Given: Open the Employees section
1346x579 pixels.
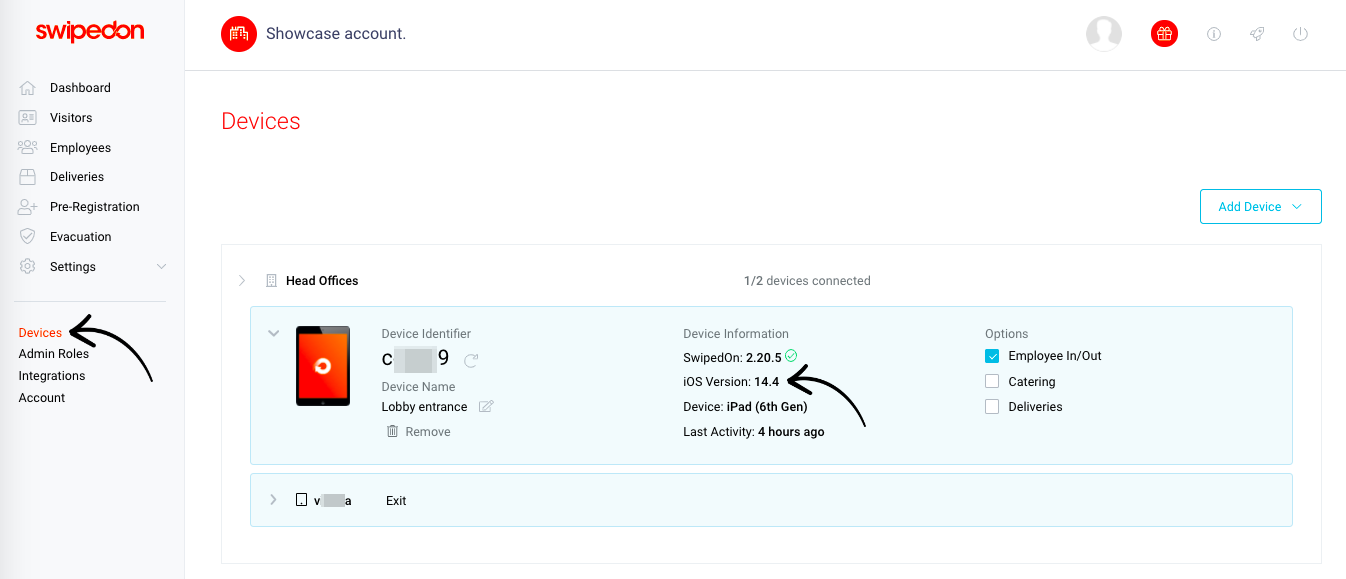Looking at the screenshot, I should (x=80, y=148).
